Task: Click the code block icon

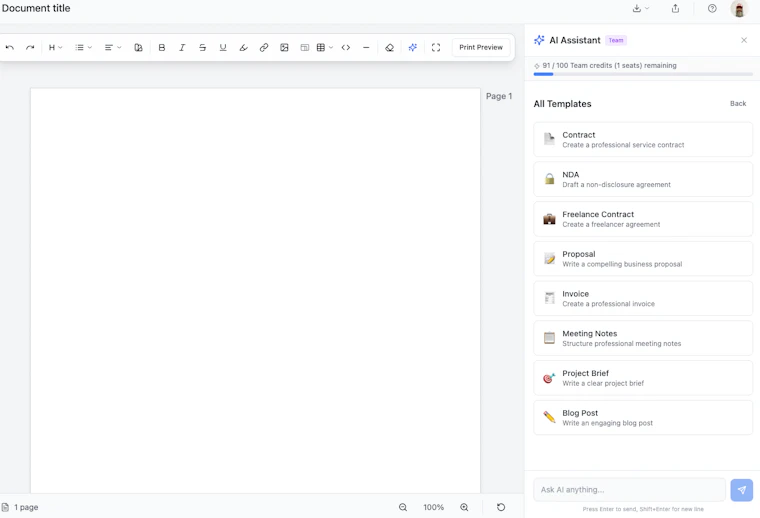Action: (346, 47)
